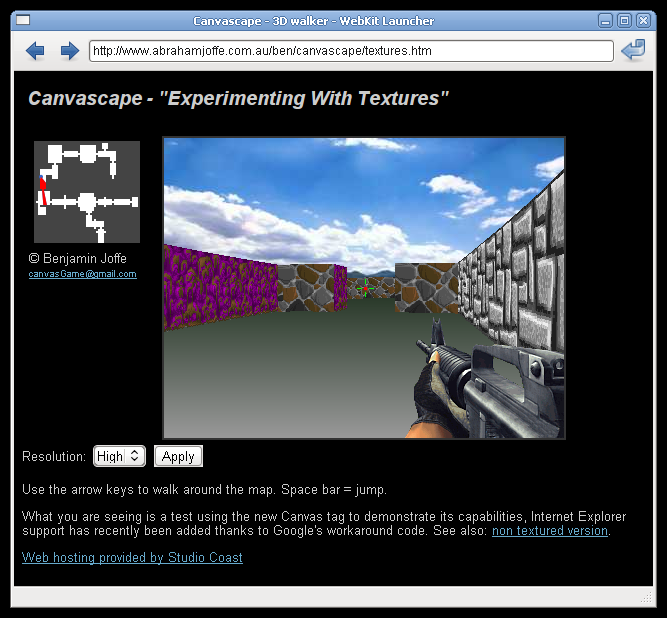The image size is (667, 618).
Task: Maximize the WebKit Launcher window
Action: (624, 20)
